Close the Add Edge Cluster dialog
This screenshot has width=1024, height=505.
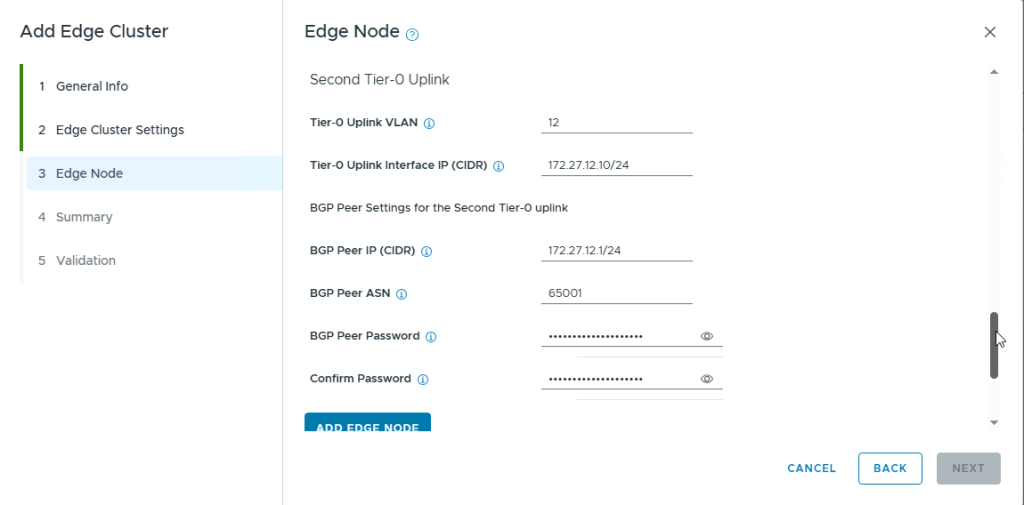(990, 32)
